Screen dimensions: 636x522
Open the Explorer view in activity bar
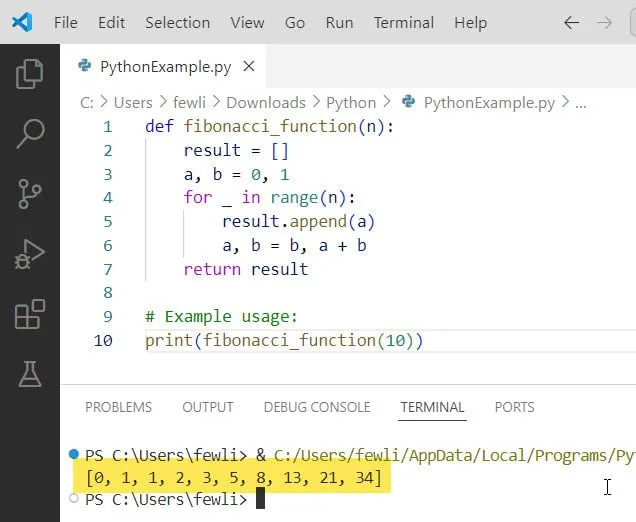coord(30,73)
